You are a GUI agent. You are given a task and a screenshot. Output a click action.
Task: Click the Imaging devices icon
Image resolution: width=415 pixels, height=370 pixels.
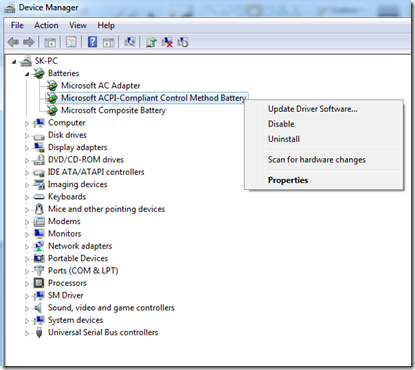click(x=39, y=184)
